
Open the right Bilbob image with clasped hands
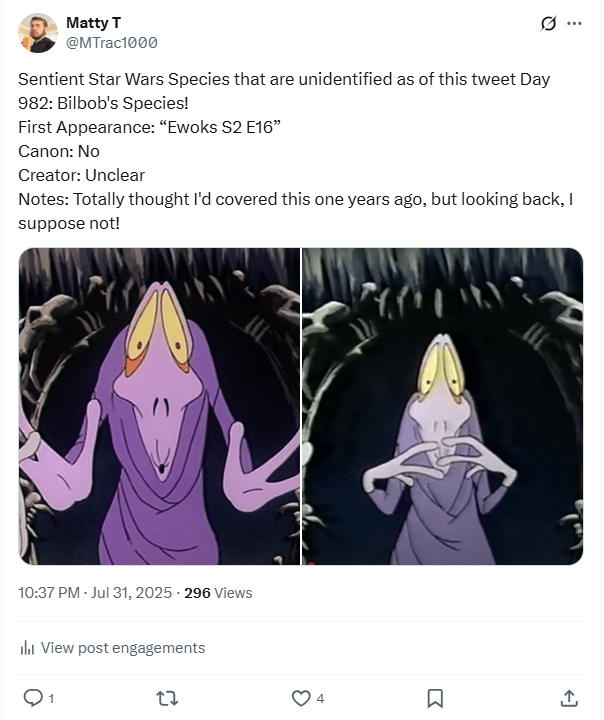click(443, 406)
